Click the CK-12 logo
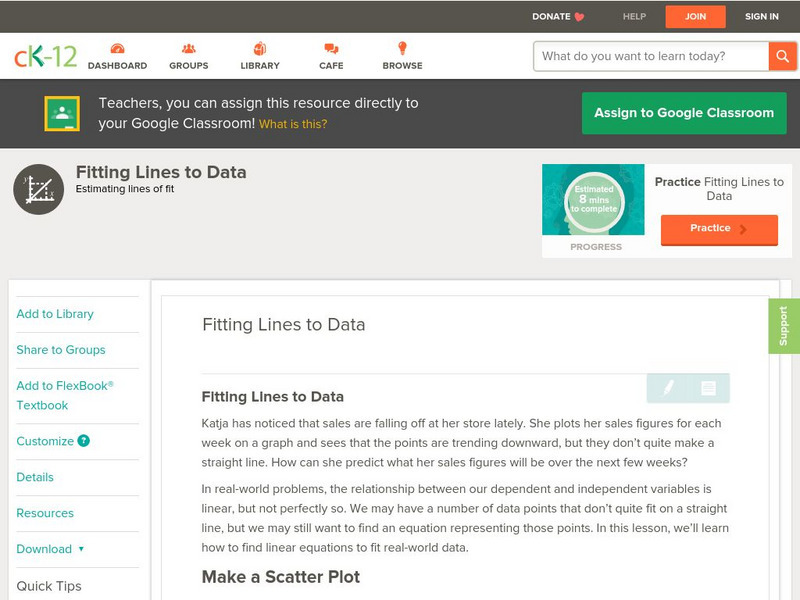 (45, 57)
